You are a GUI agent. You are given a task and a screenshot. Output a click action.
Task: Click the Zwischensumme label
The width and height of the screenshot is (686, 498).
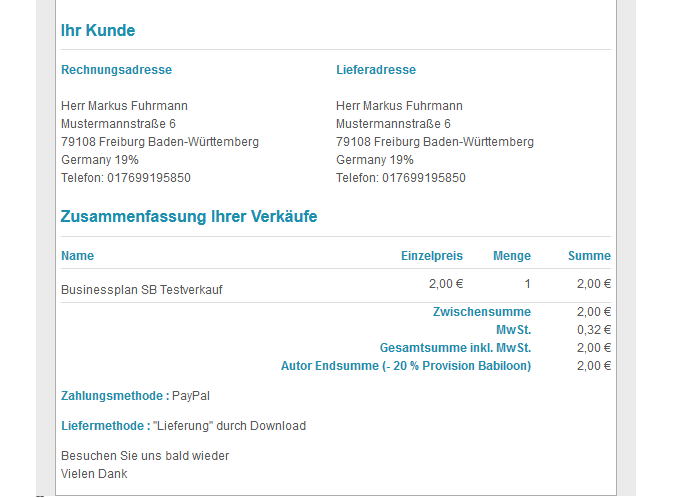tap(481, 312)
